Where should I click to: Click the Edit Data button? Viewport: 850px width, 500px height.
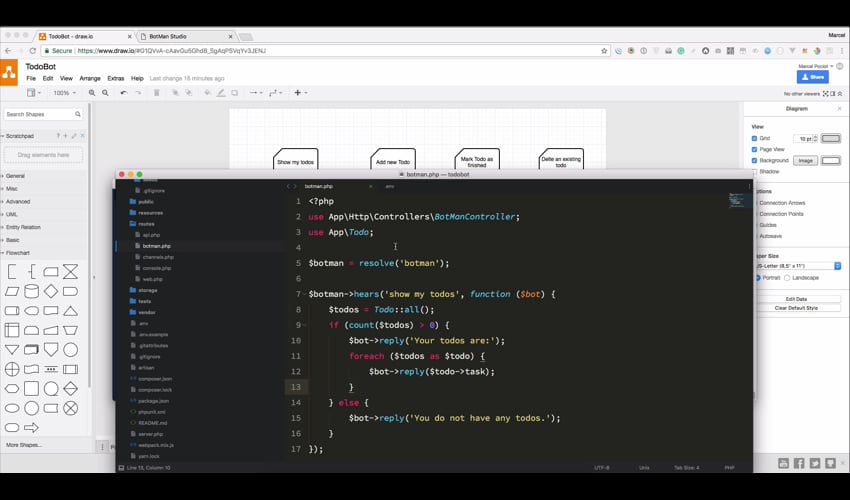tap(796, 299)
